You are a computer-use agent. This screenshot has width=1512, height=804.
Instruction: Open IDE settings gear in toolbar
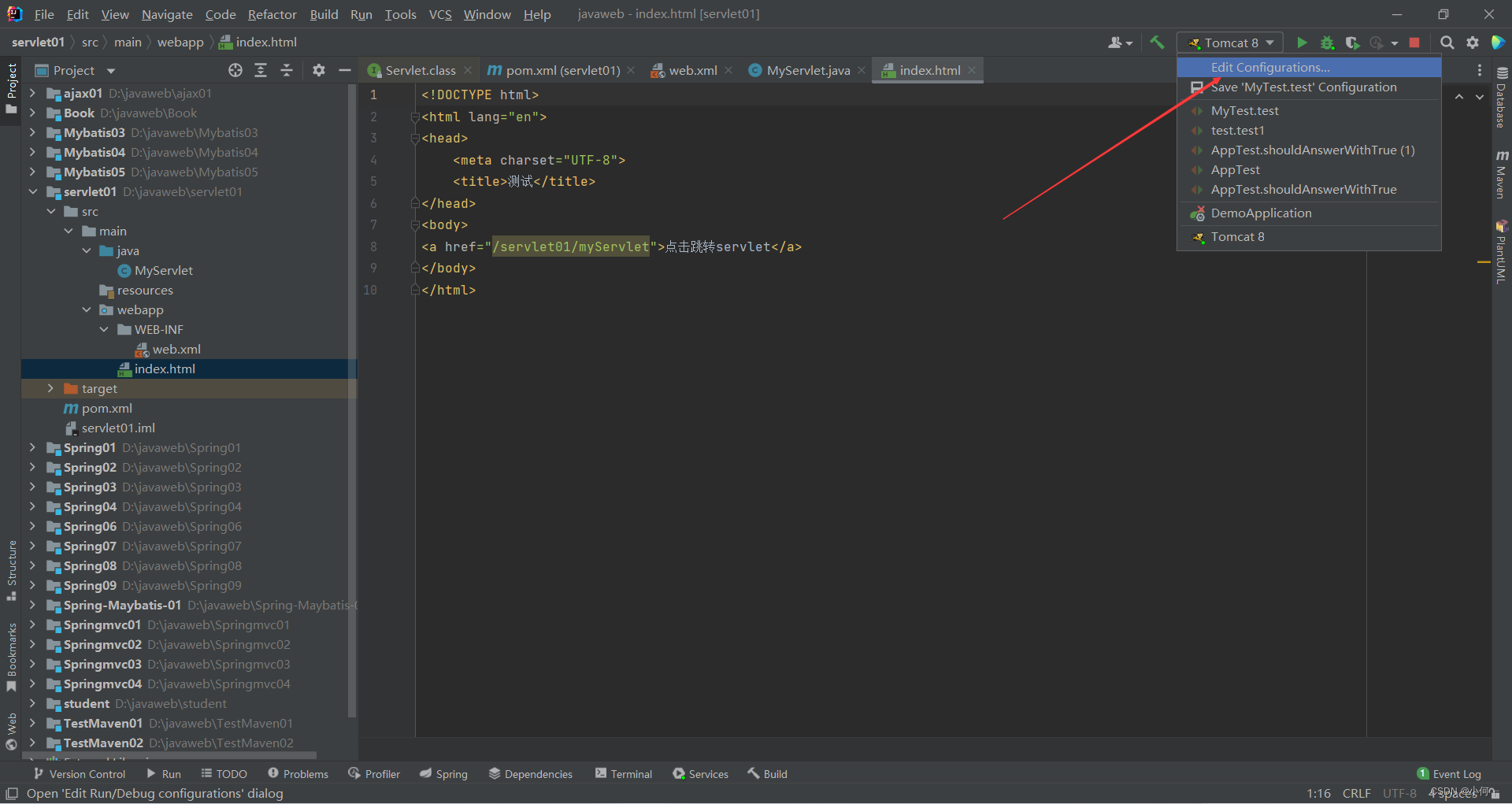click(x=1473, y=43)
